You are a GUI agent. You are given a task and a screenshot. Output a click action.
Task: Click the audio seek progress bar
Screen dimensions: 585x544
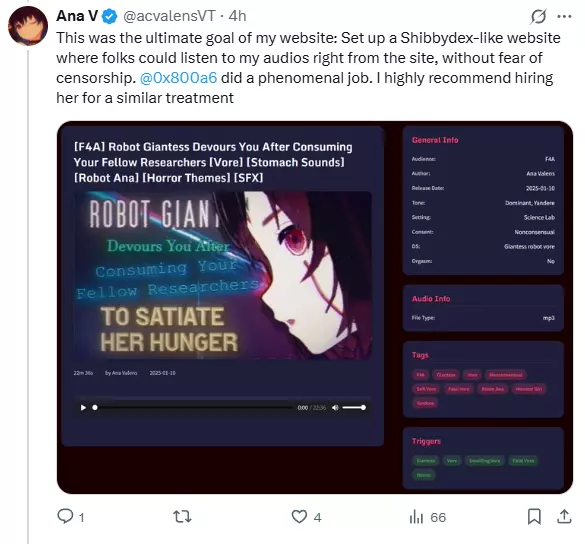coord(193,407)
